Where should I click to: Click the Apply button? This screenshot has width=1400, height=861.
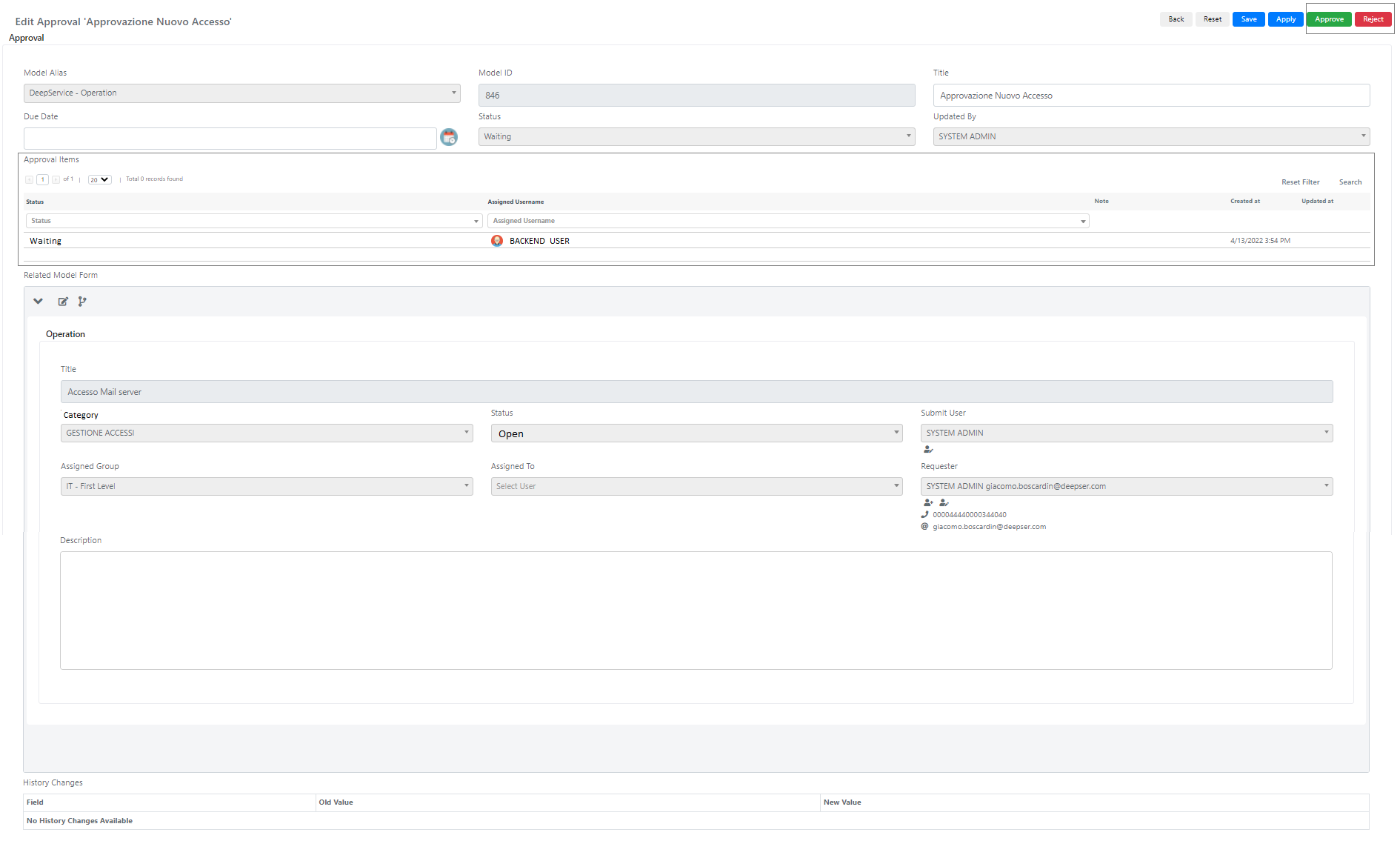click(1286, 19)
